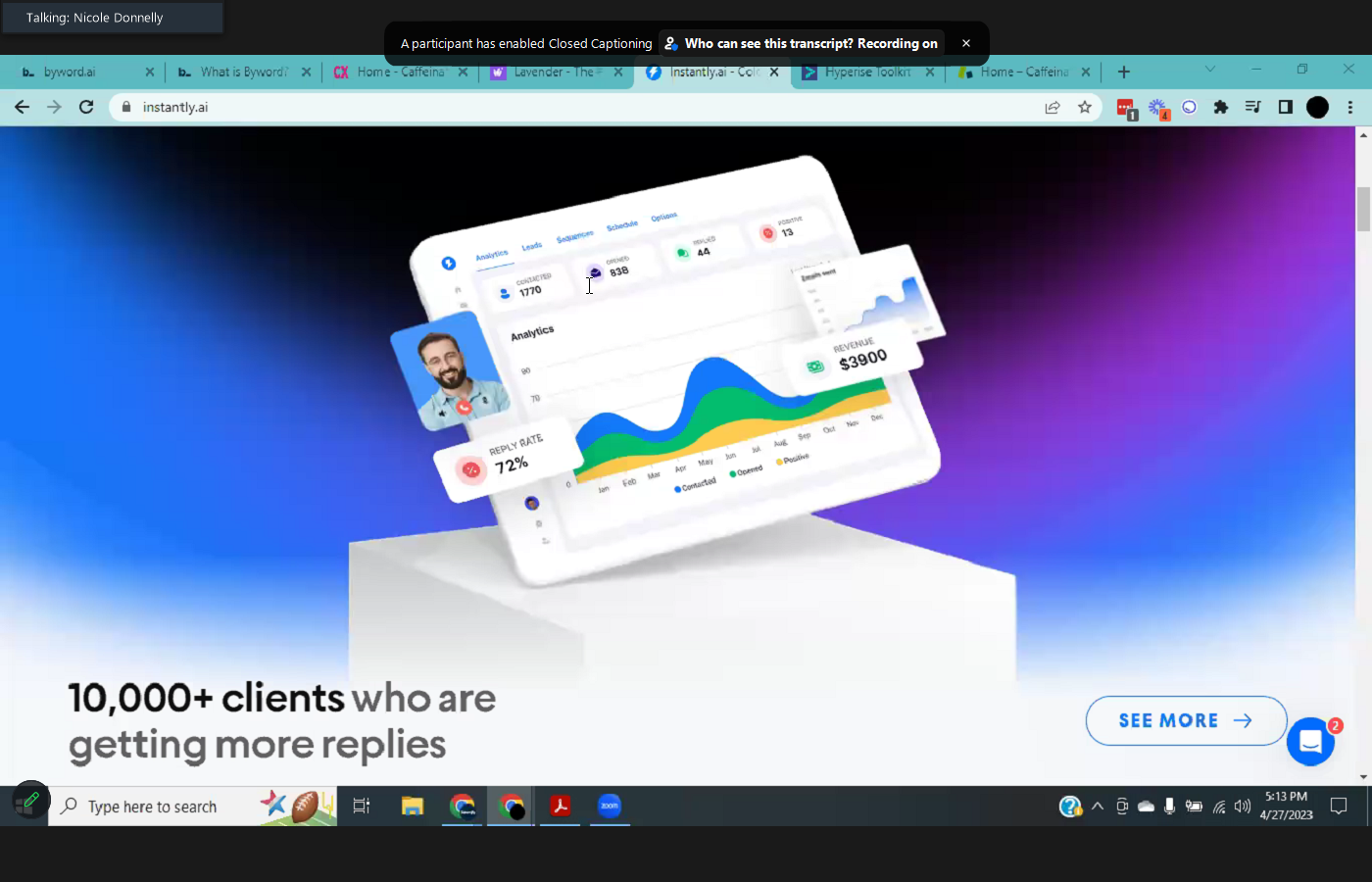Dismiss the closed captioning notification
This screenshot has width=1372, height=882.
tap(965, 43)
